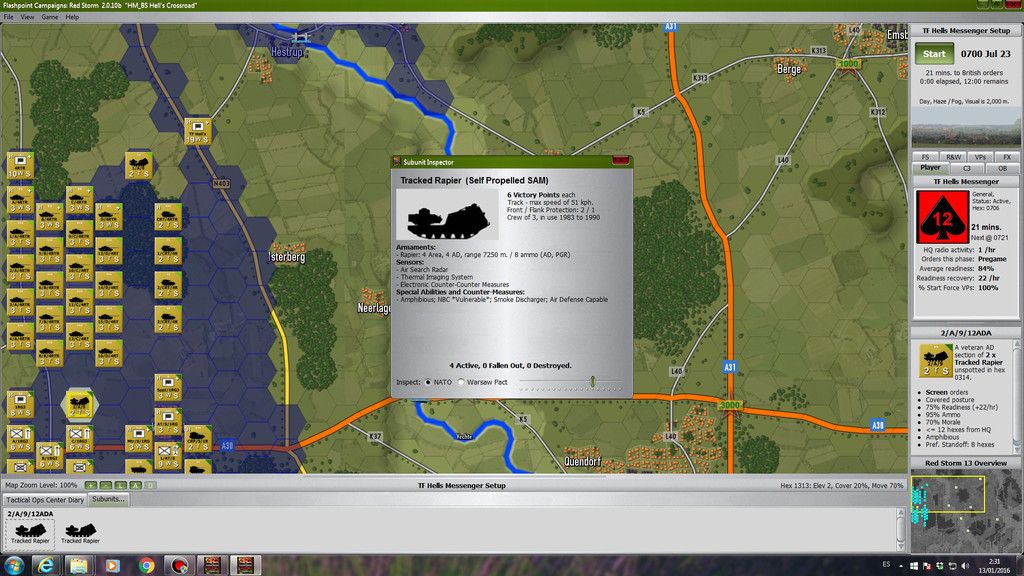Switch to the Tactical Ops Center Diary tab
Image resolution: width=1024 pixels, height=576 pixels.
point(45,500)
